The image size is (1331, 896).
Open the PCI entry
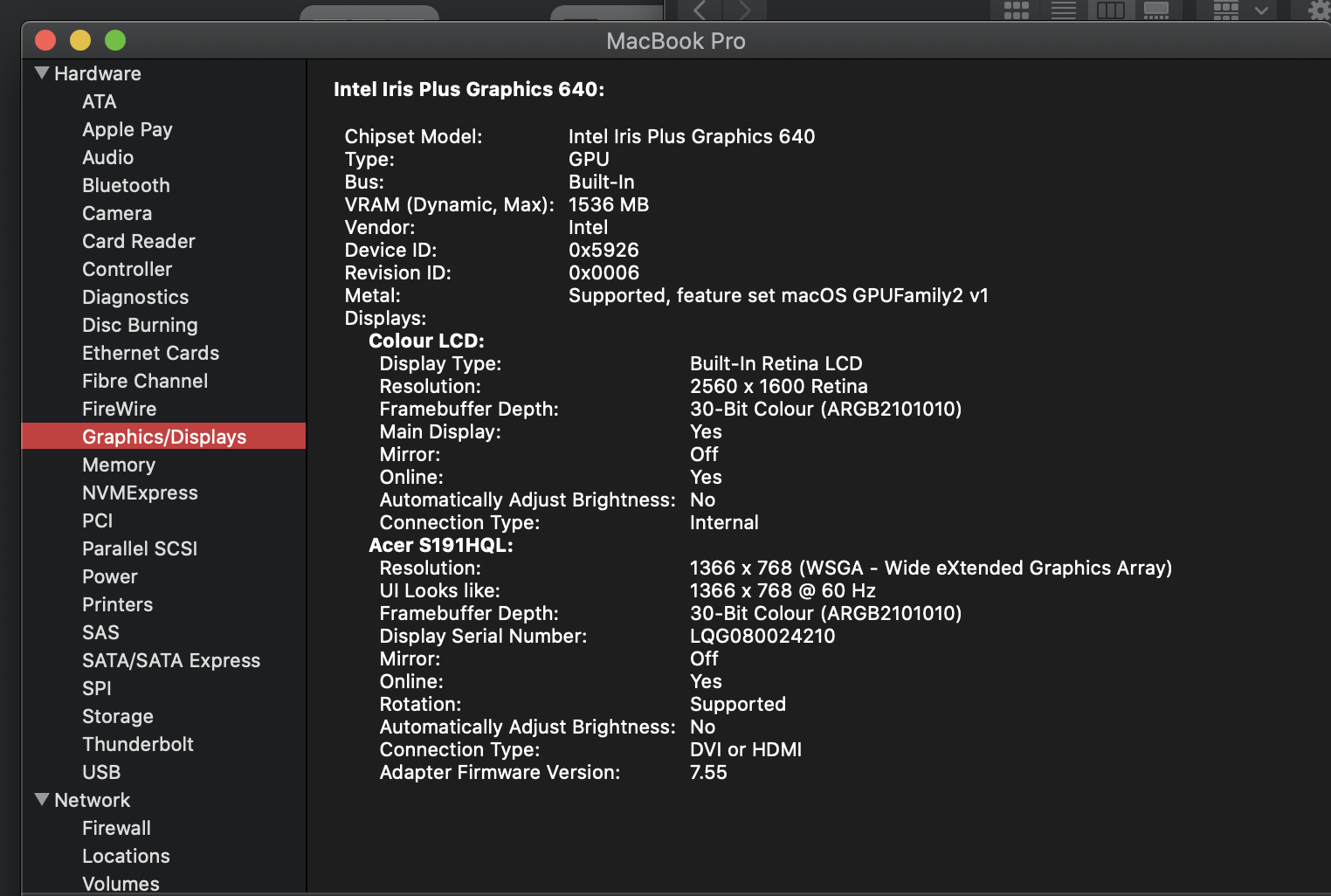[98, 520]
